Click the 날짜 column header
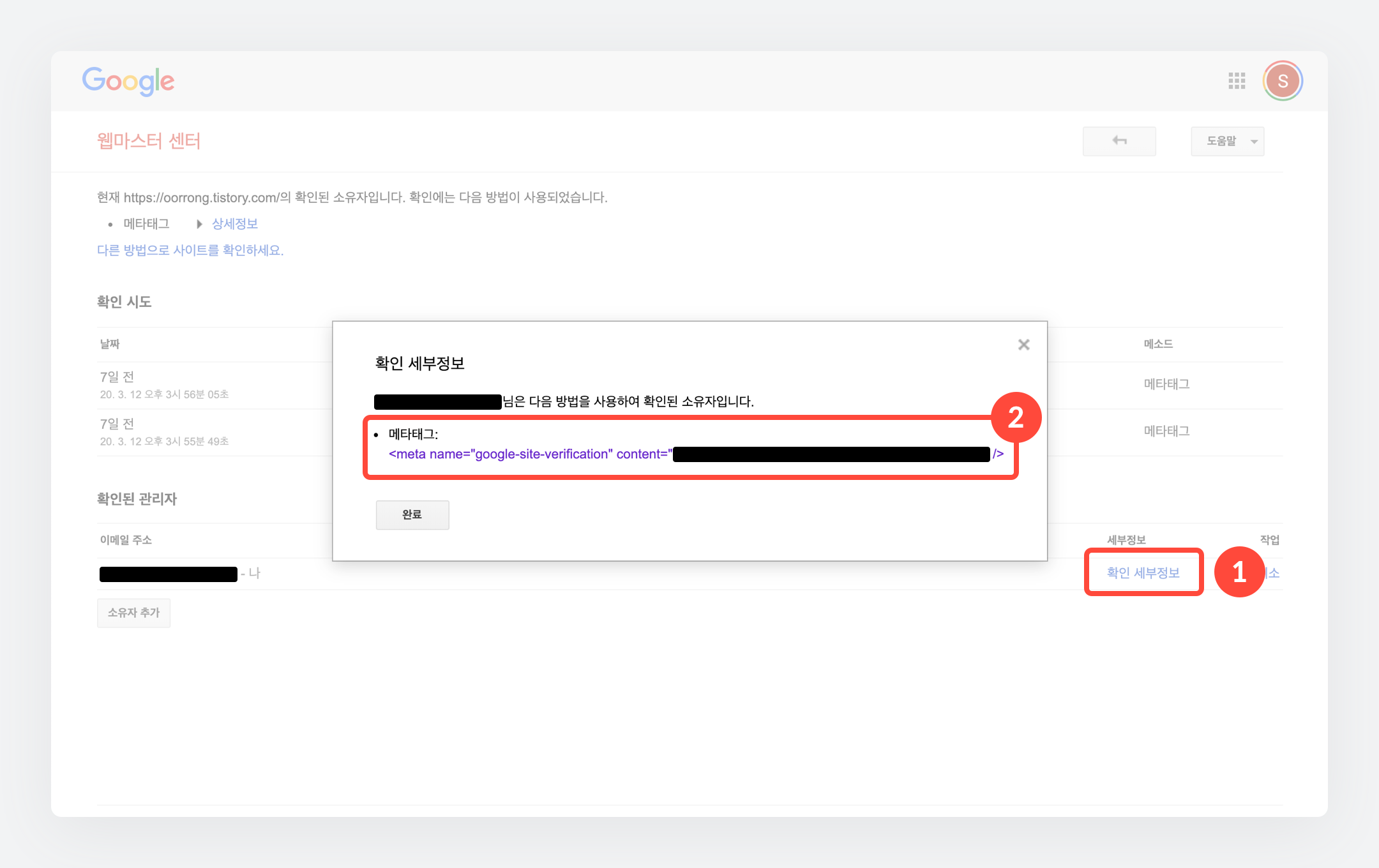 110,344
